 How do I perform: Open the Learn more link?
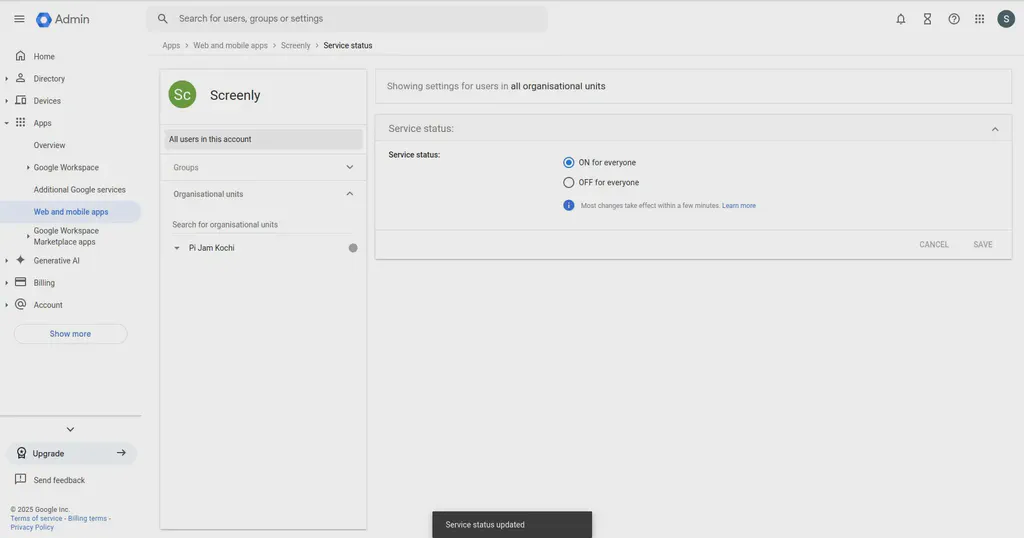[739, 206]
